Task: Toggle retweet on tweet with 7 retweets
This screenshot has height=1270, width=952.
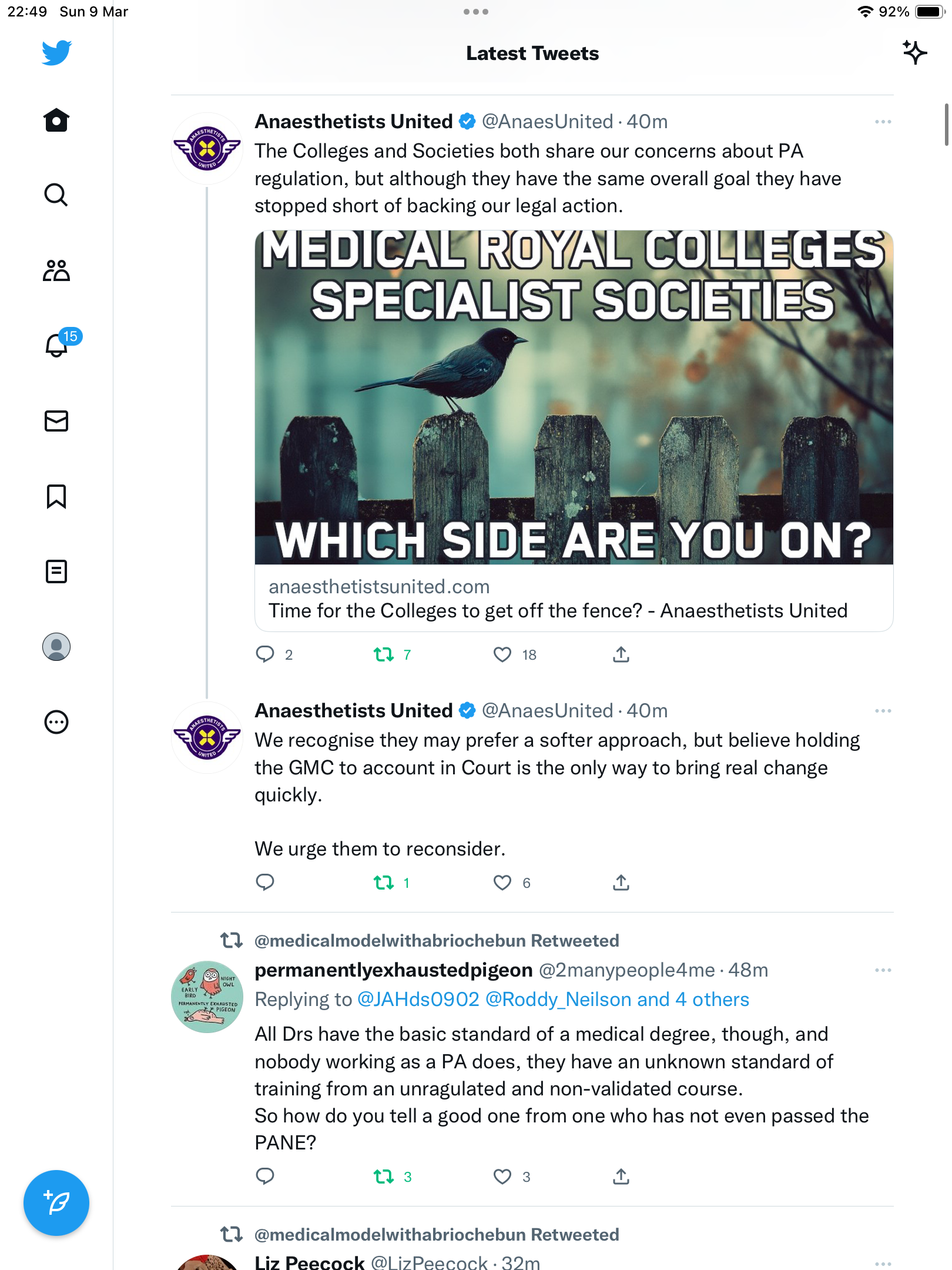Action: point(384,654)
